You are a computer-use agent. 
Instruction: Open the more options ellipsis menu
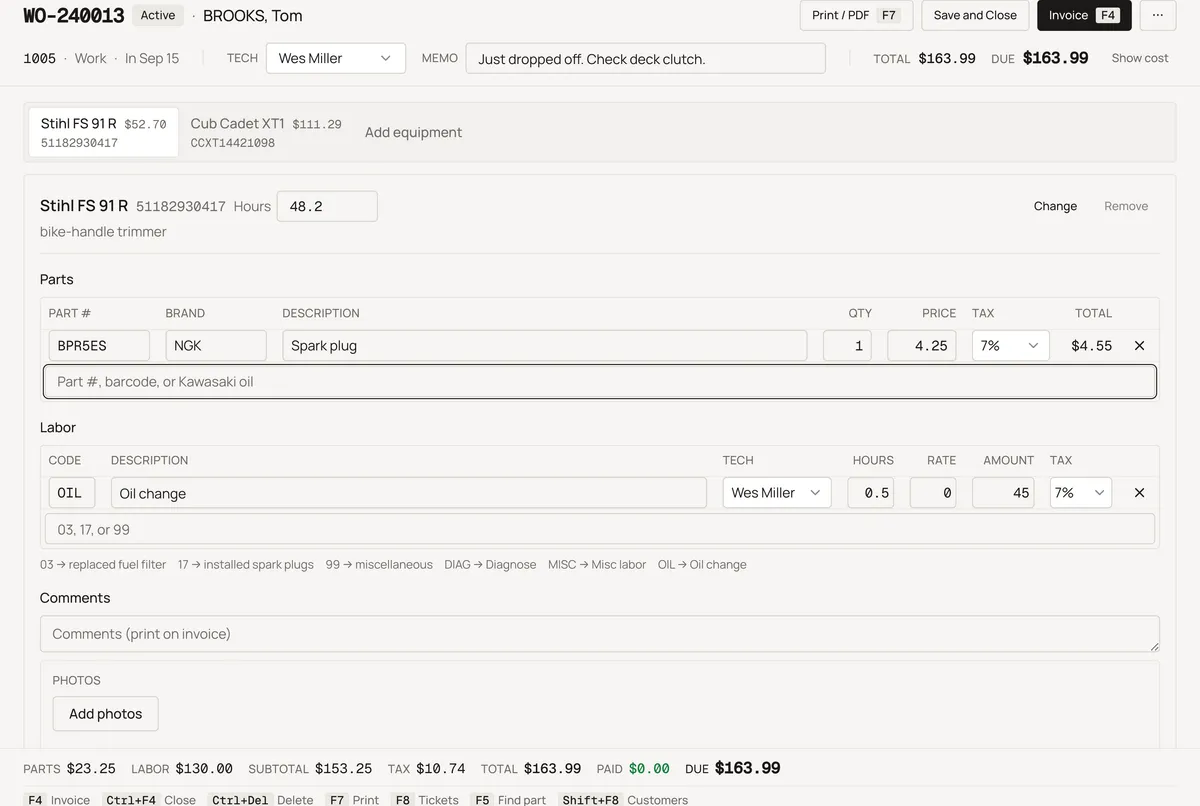[1158, 15]
